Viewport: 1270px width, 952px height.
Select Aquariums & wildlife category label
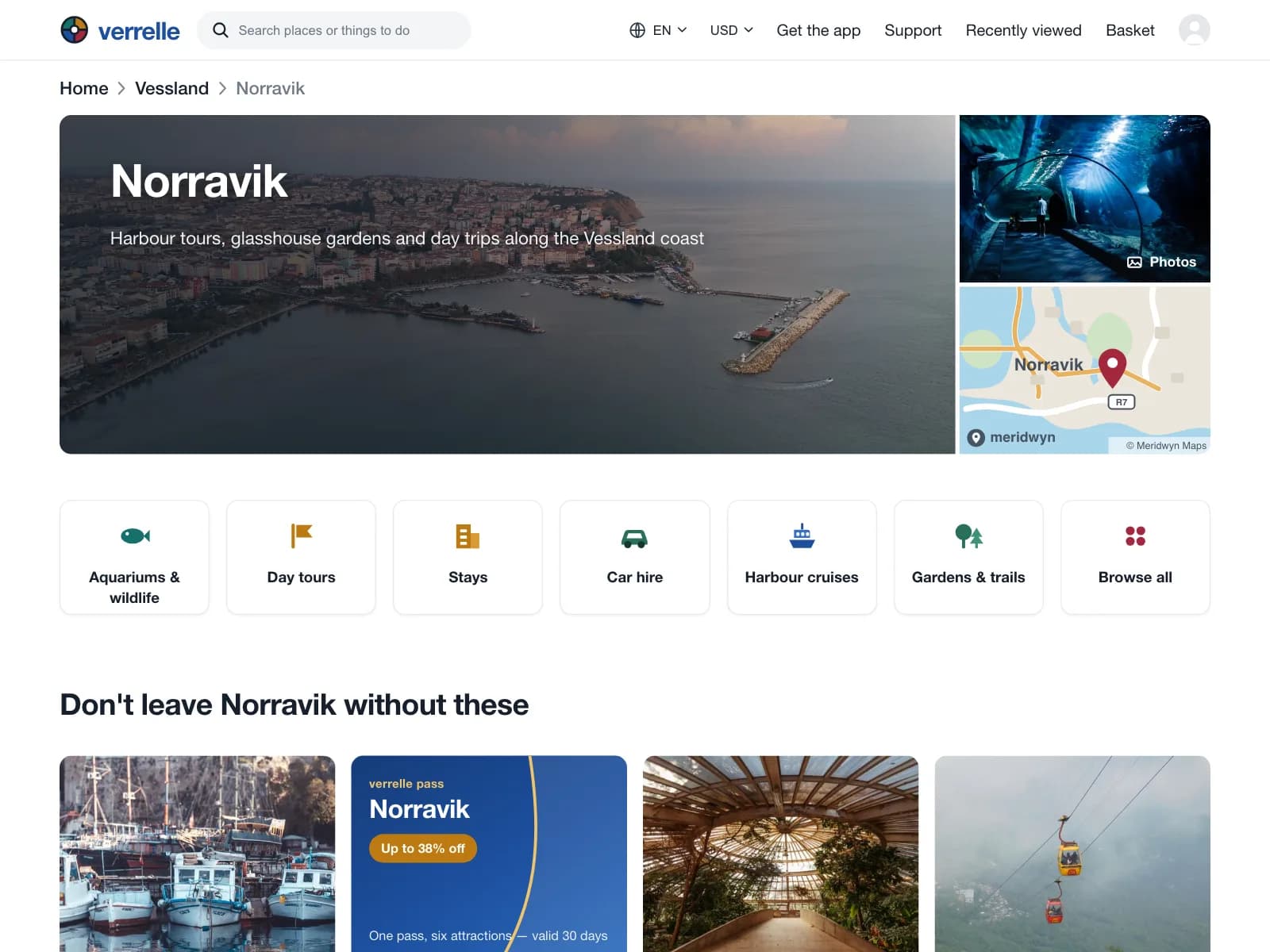pos(134,587)
